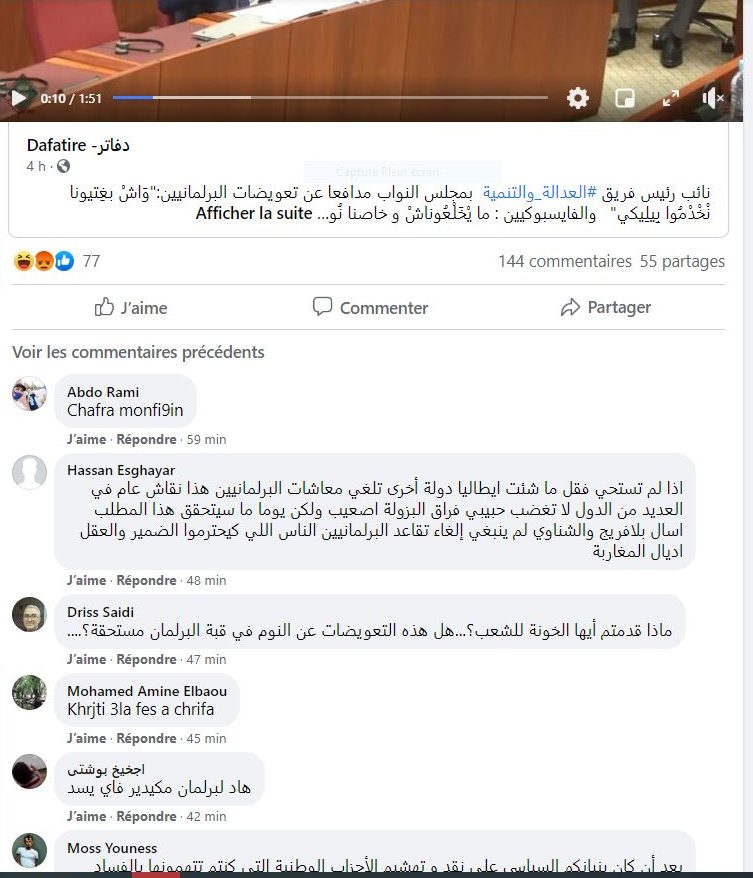
Task: Like Hassan Esghayar's comment
Action: (86, 581)
